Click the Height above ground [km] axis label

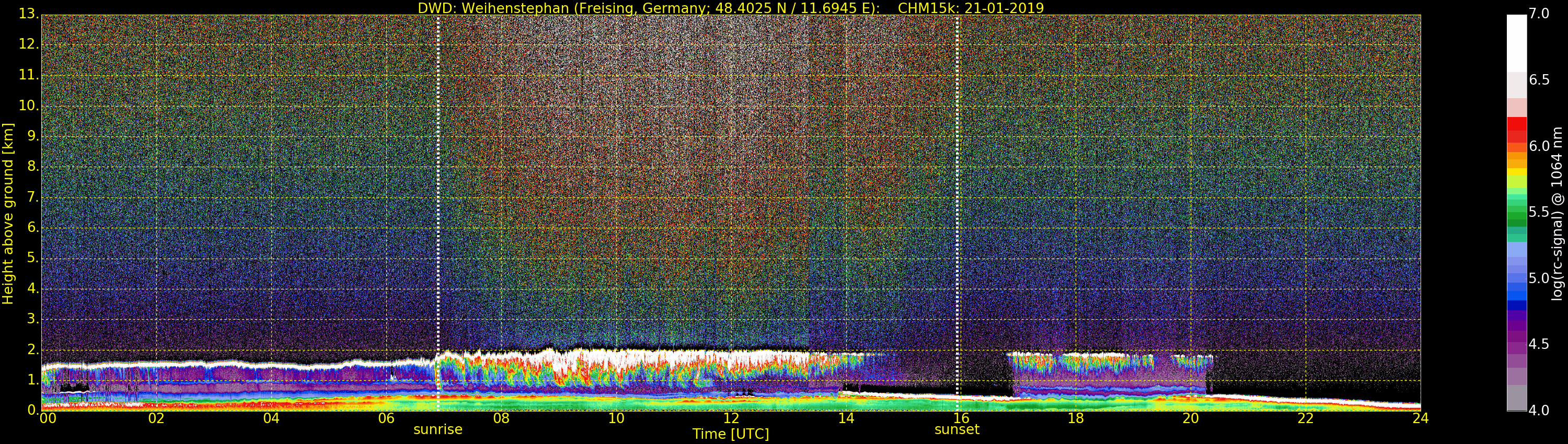click(x=8, y=213)
